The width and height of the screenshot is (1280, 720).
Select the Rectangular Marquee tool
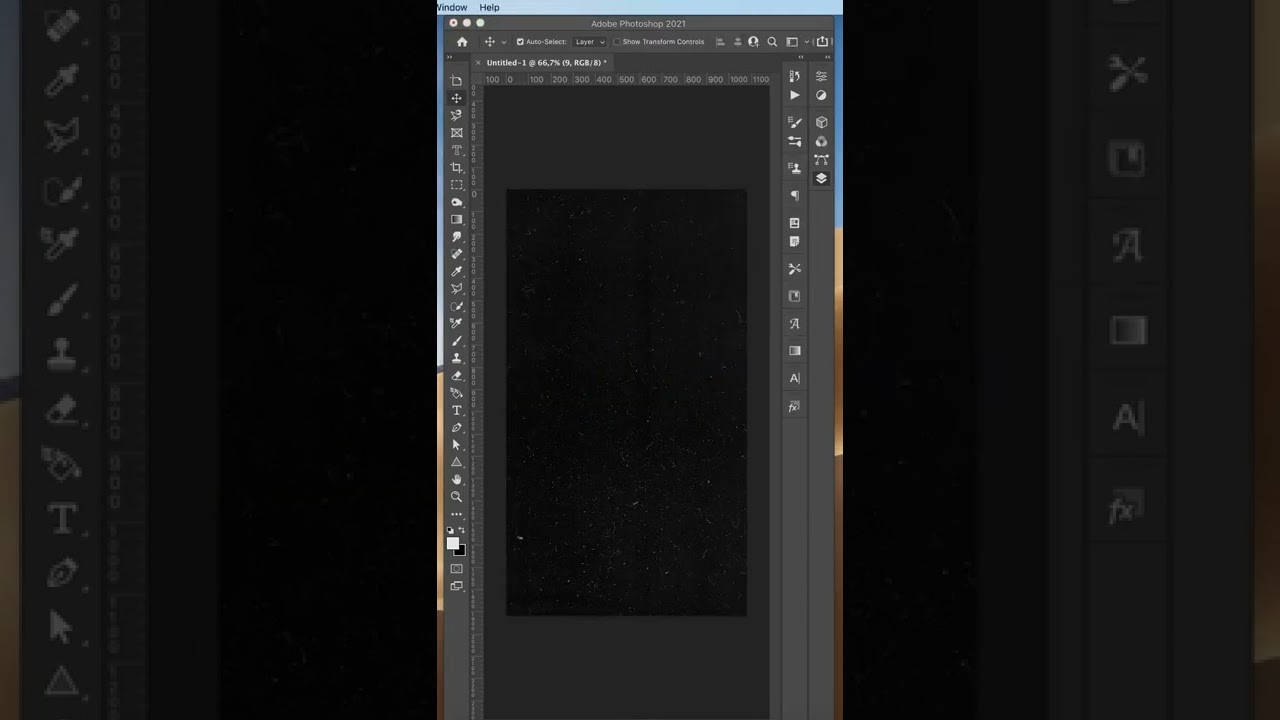(456, 185)
